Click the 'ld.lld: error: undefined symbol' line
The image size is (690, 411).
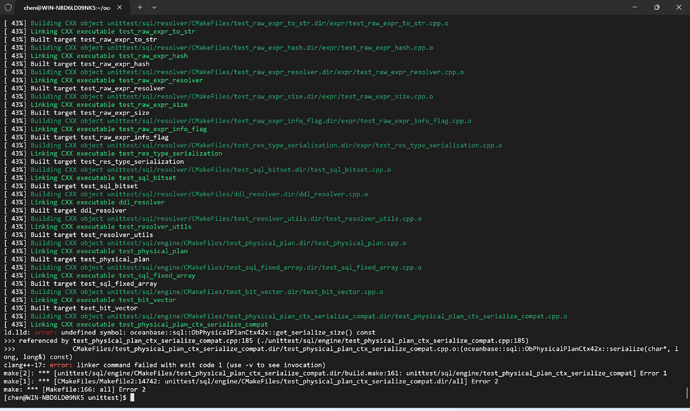pyautogui.click(x=190, y=333)
